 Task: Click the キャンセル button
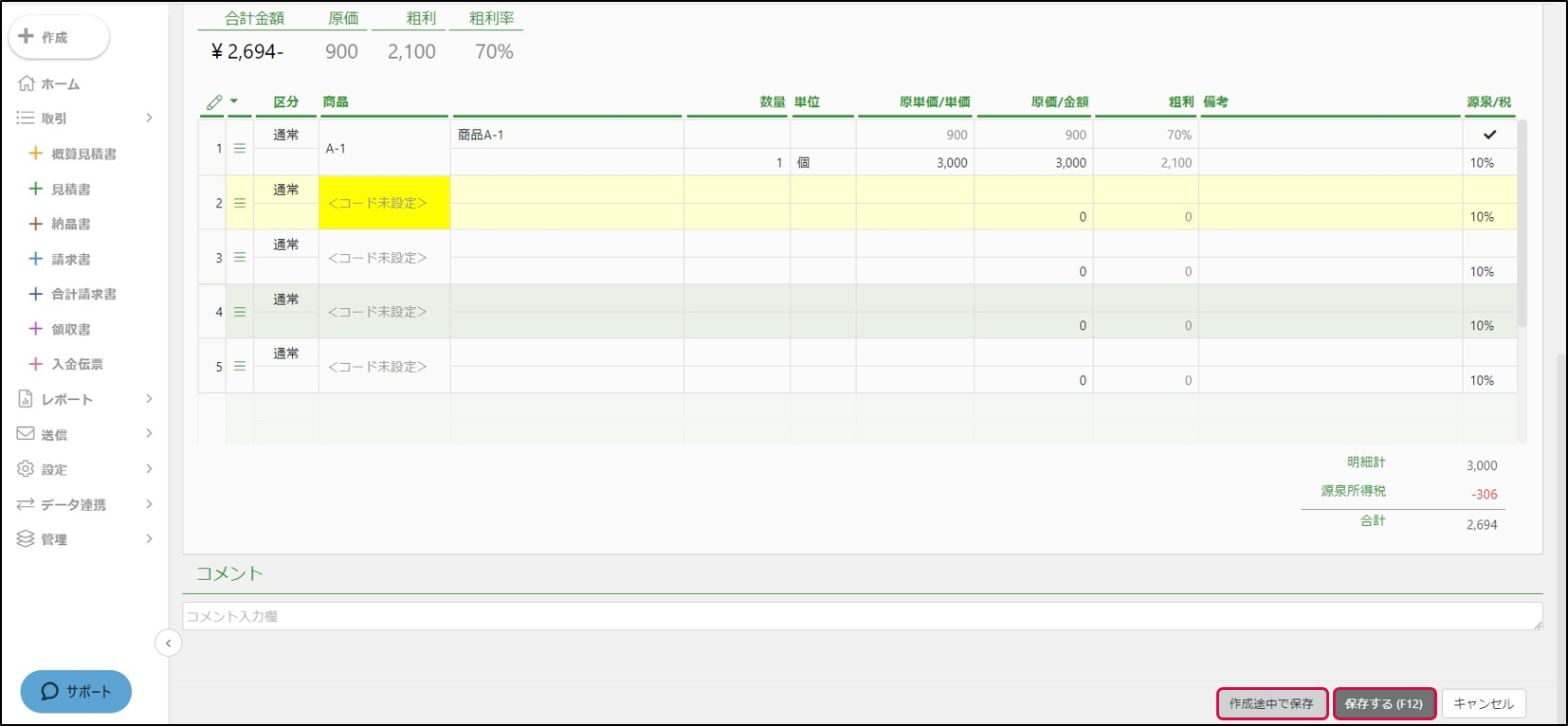point(1484,704)
